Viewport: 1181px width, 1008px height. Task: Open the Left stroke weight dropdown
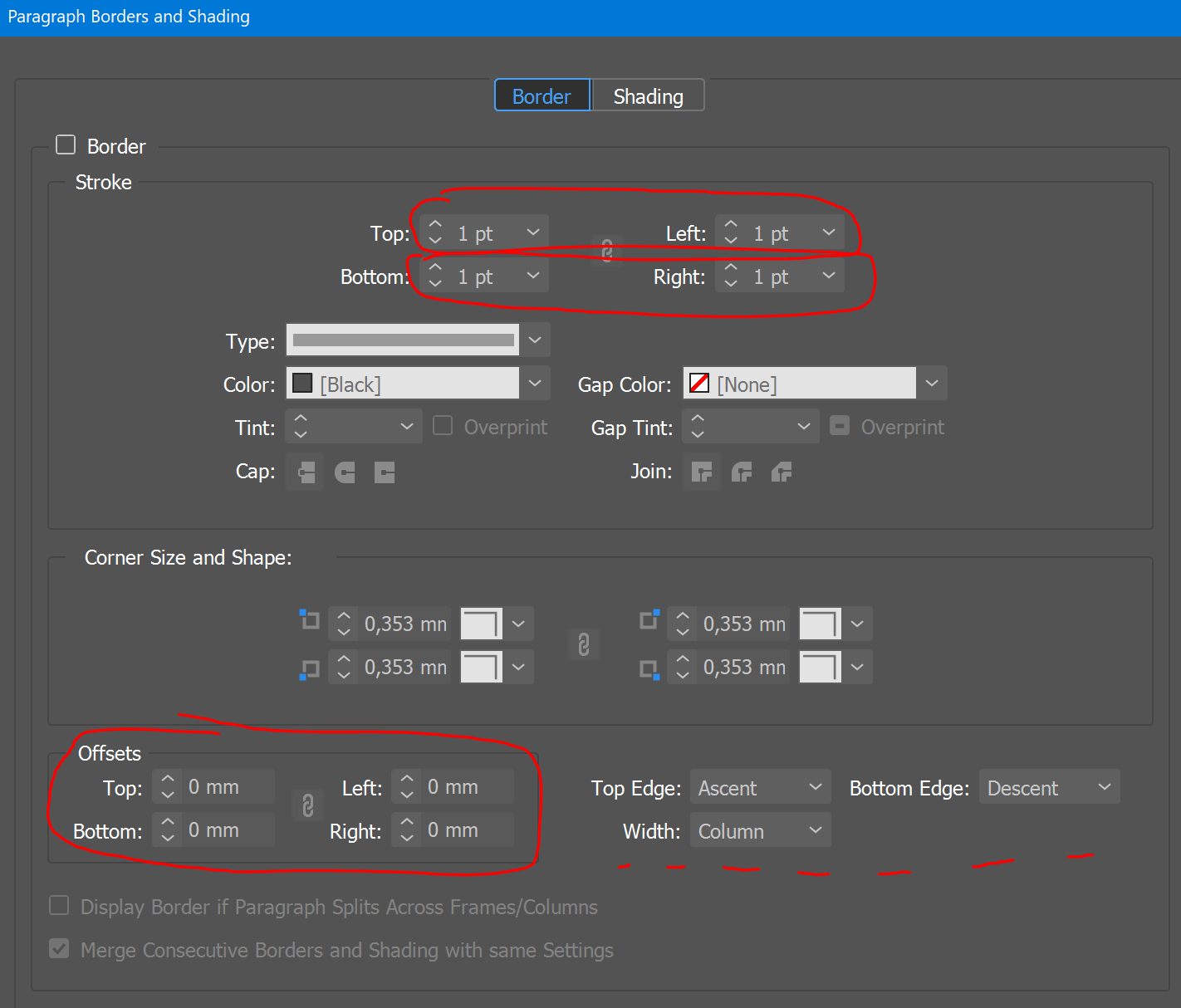[x=829, y=232]
